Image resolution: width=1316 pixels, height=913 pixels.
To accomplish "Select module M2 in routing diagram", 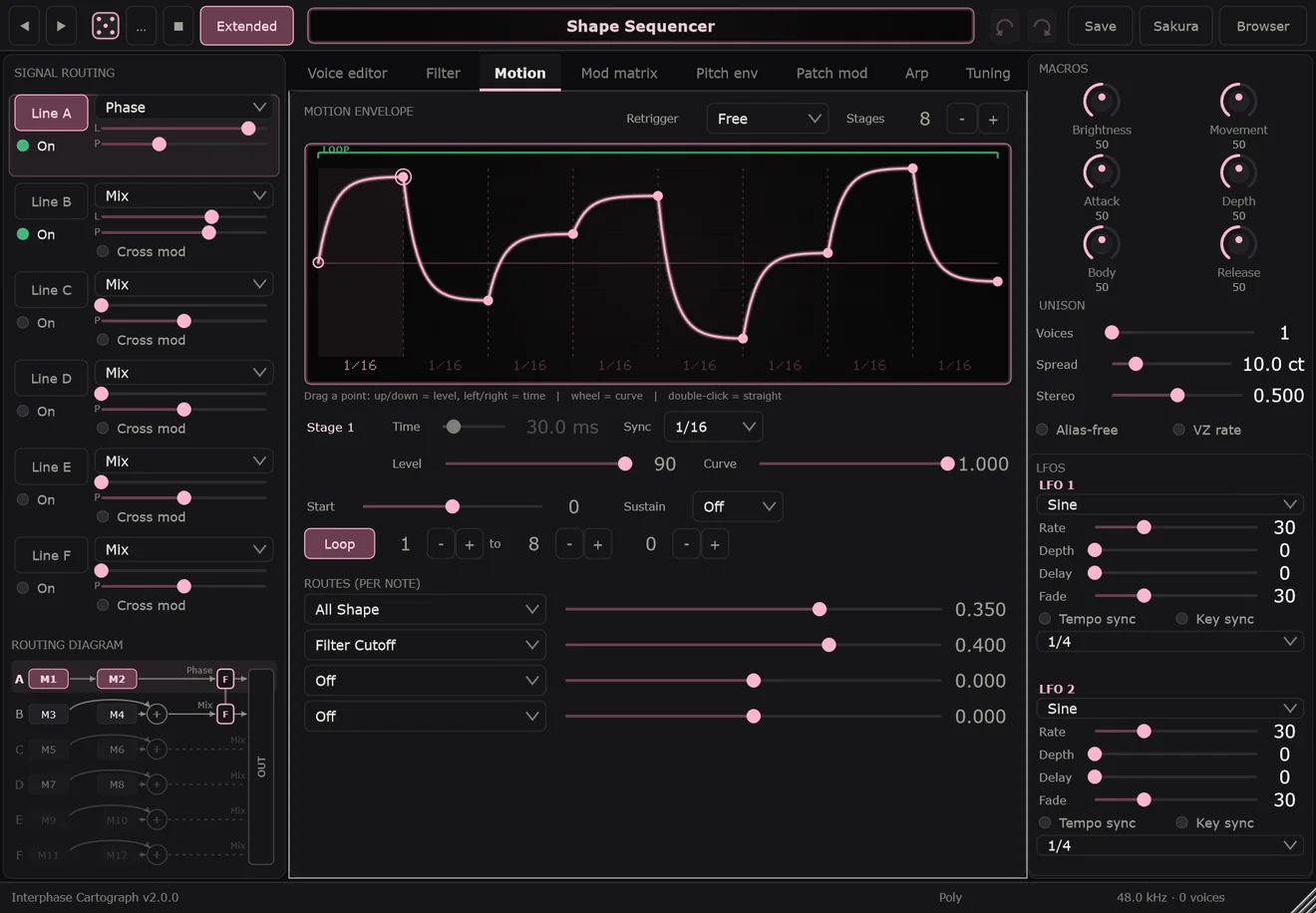I will [117, 679].
